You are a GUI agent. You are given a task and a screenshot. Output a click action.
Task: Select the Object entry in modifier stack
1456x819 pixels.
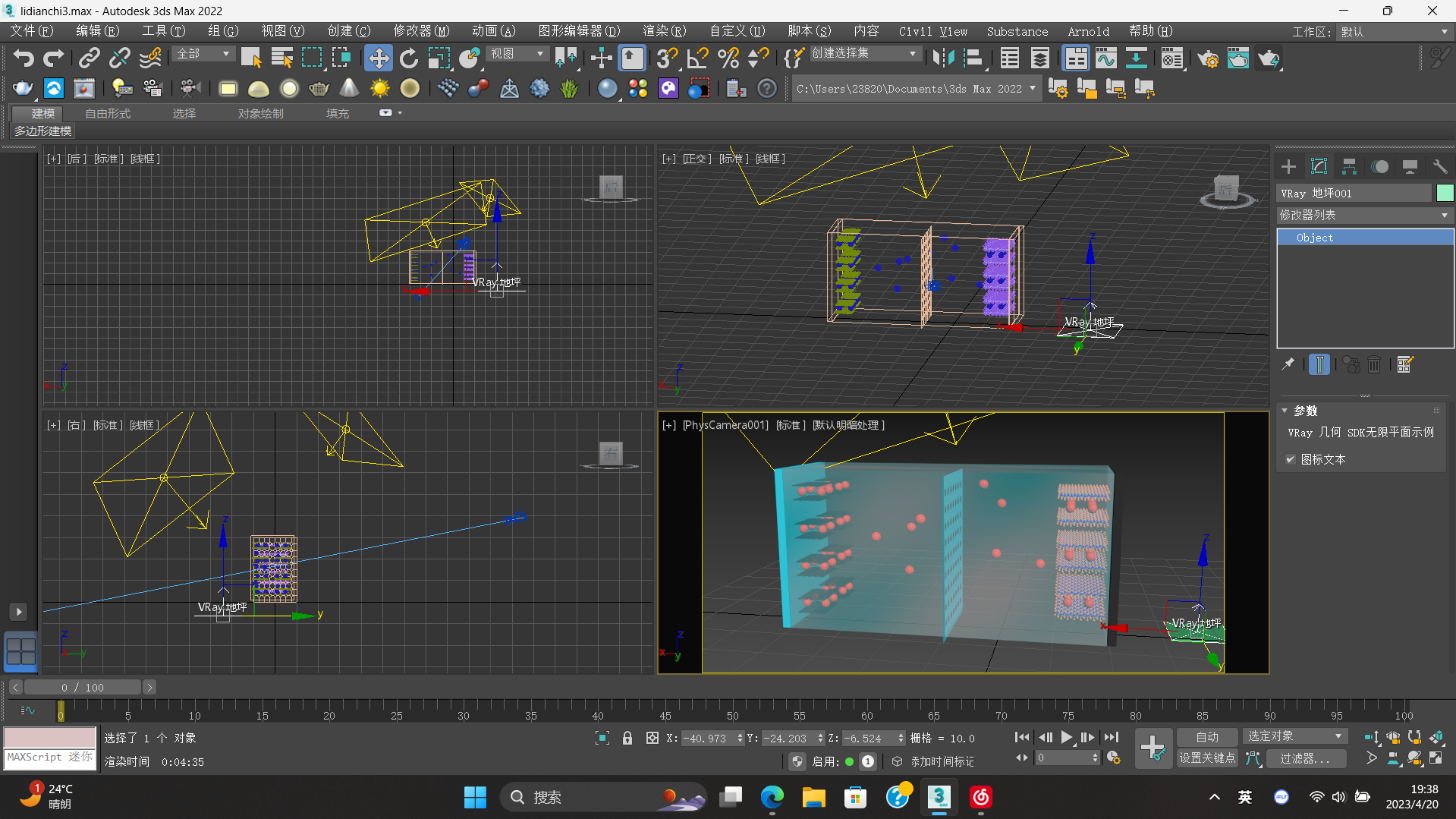click(1365, 238)
